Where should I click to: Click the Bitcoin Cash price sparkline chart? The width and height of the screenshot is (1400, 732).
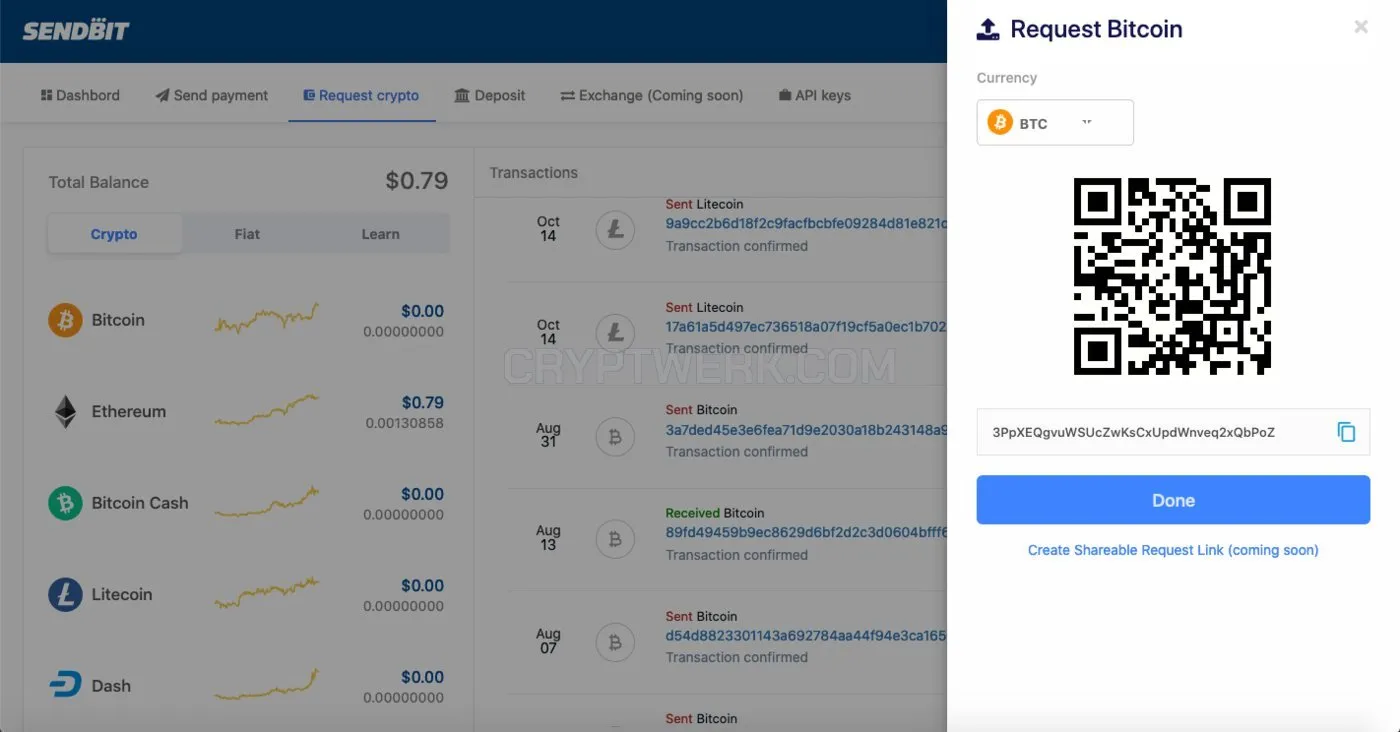pos(267,502)
